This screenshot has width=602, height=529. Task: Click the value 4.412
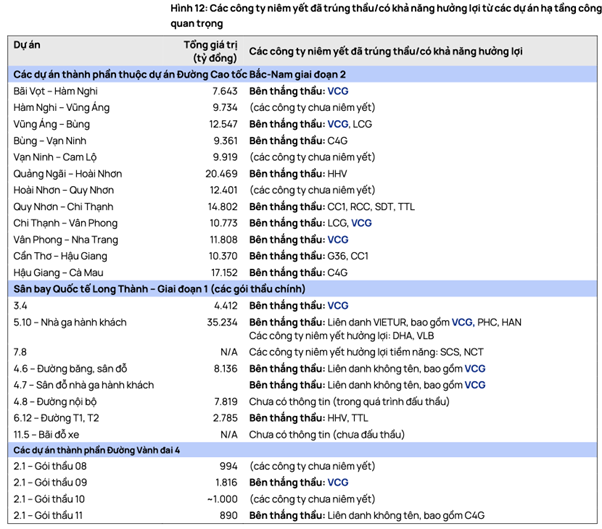(226, 306)
